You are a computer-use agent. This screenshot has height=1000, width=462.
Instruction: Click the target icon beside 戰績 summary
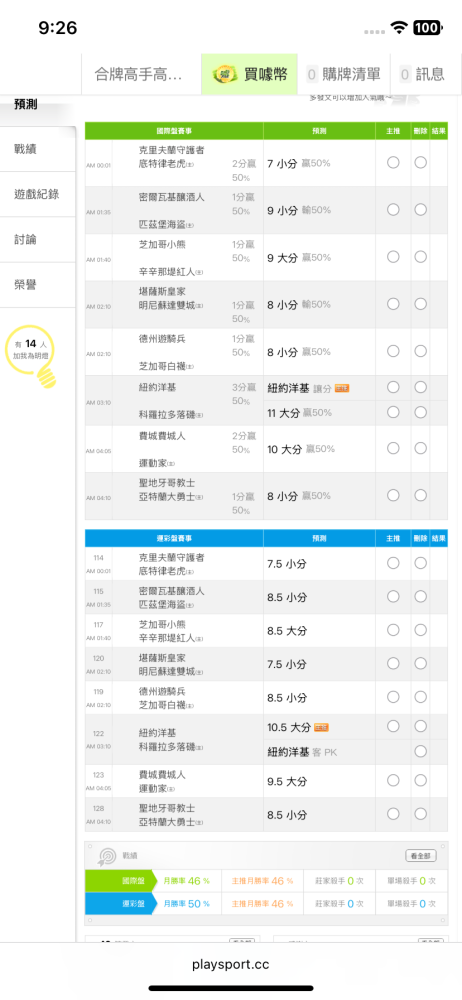click(x=106, y=856)
